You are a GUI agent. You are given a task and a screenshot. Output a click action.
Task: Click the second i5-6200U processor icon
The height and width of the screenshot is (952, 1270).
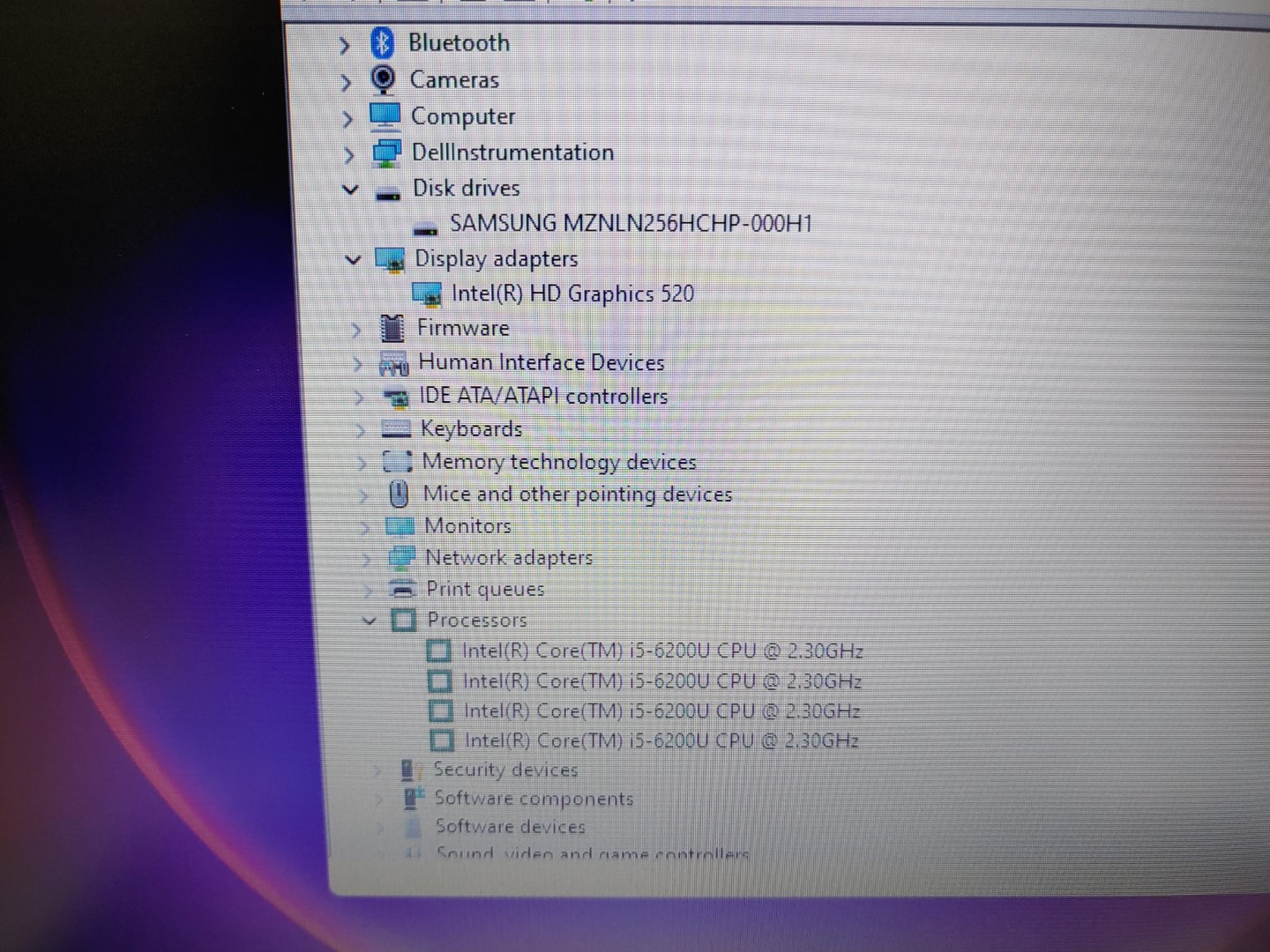tap(439, 681)
